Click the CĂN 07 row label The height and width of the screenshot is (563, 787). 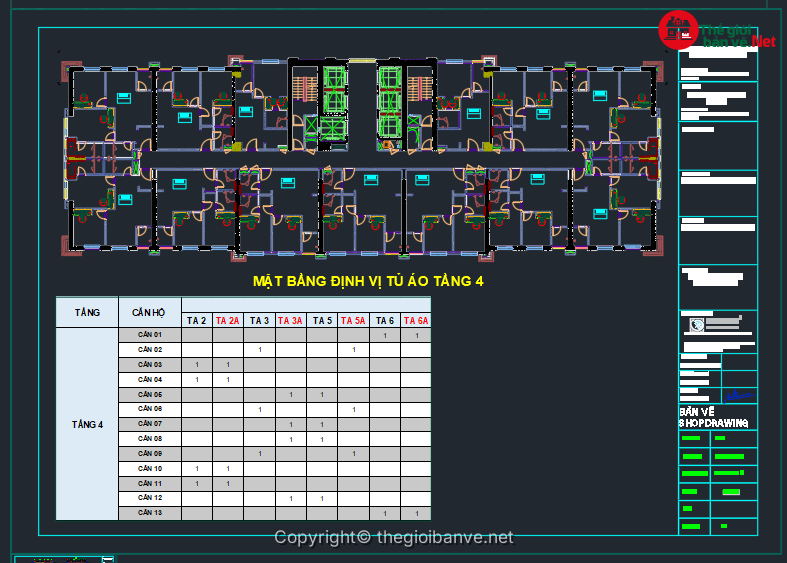[x=150, y=424]
